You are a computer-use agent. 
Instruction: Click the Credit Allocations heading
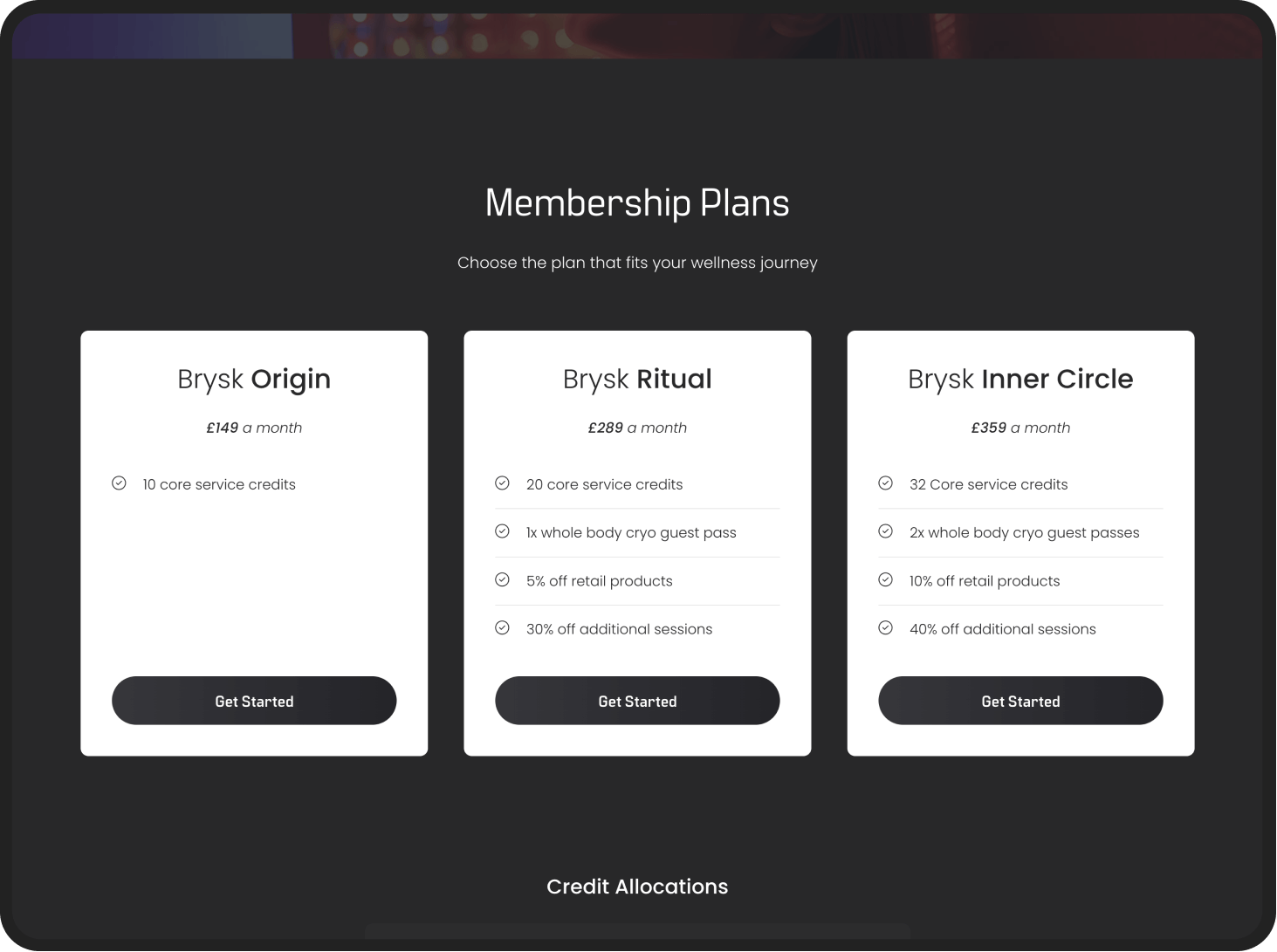(637, 887)
